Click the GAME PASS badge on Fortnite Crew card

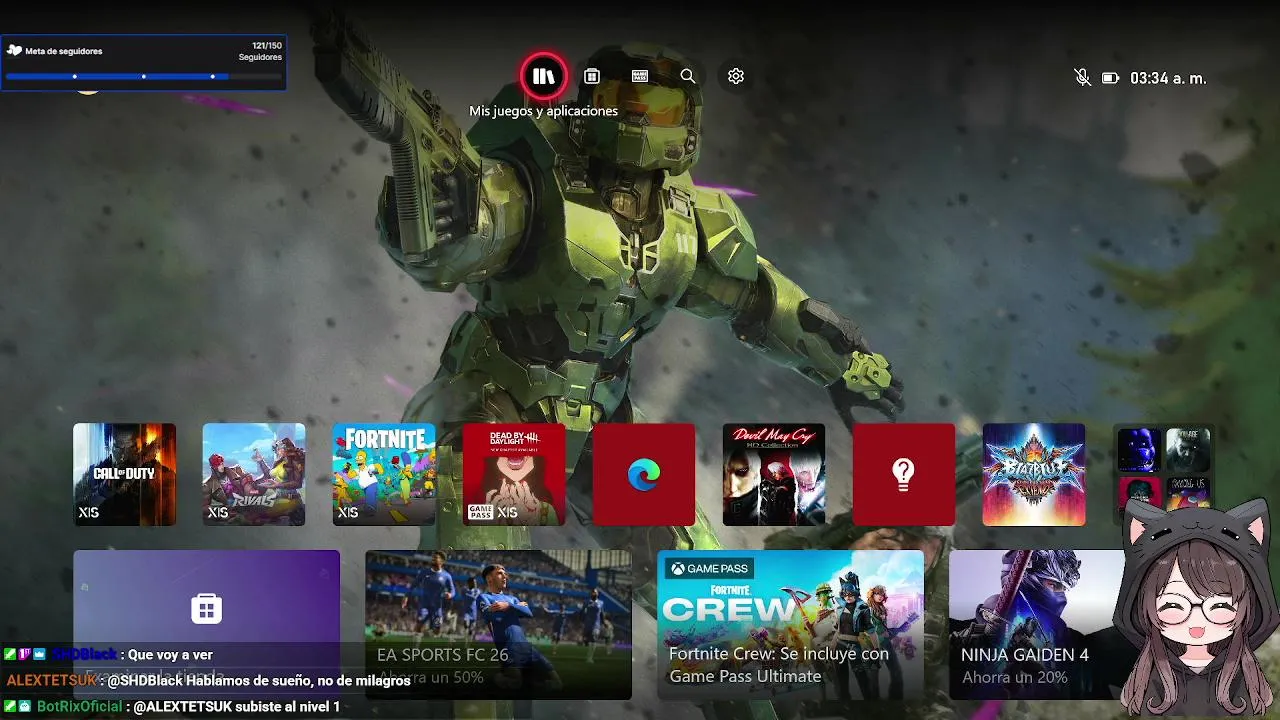tap(710, 568)
